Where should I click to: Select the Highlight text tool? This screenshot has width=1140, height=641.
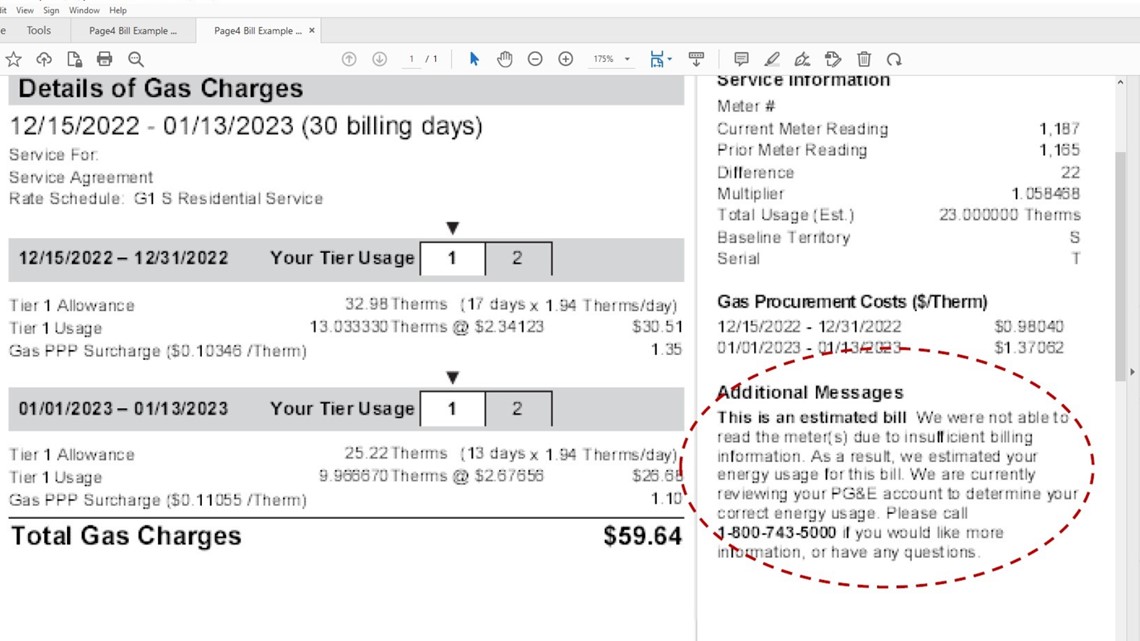click(x=772, y=59)
